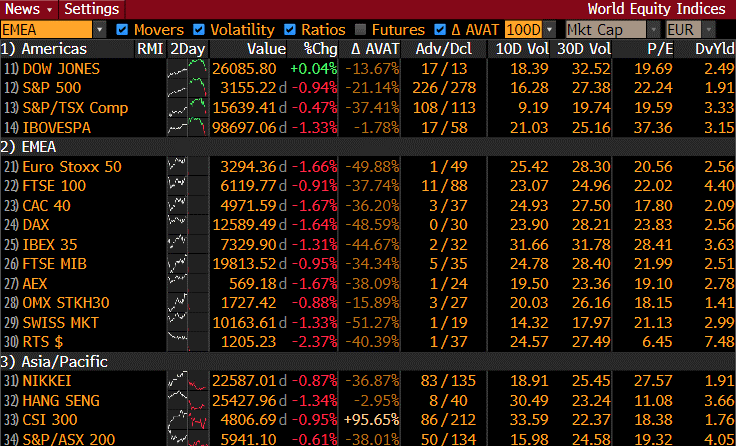Sort by the %Chg column header
Image resolution: width=736 pixels, height=446 pixels.
click(x=320, y=49)
